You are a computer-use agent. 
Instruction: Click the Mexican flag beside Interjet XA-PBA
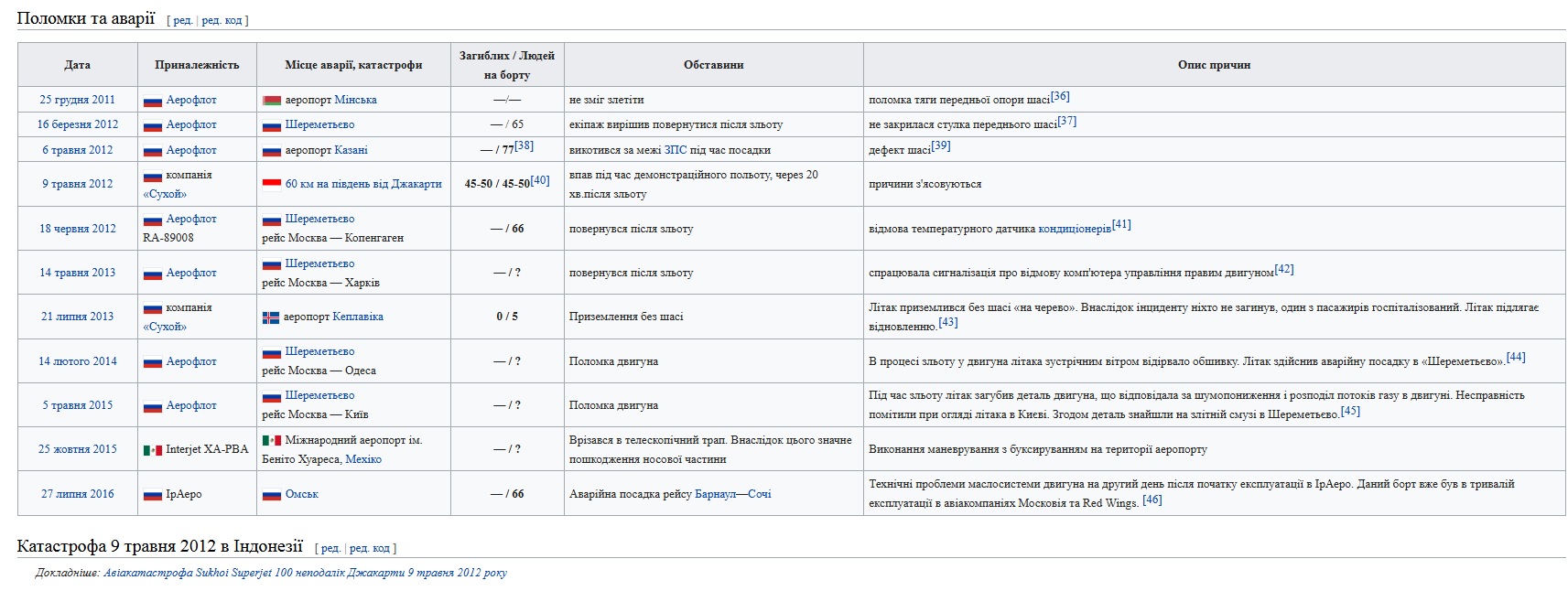coord(153,450)
